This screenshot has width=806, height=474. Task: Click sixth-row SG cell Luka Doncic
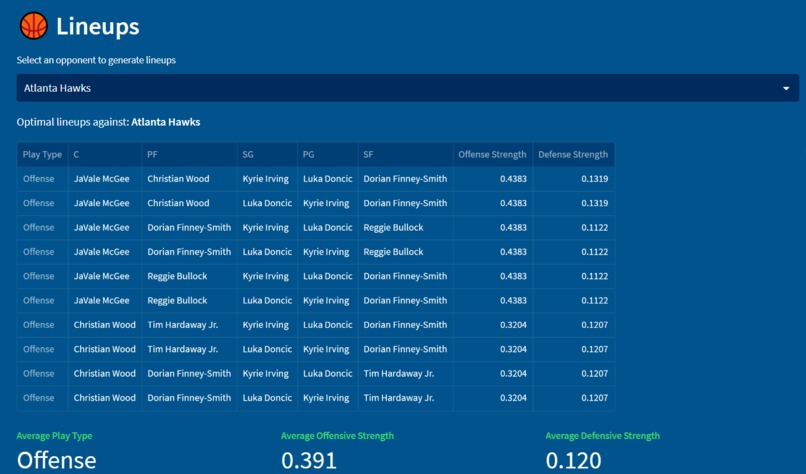point(267,300)
